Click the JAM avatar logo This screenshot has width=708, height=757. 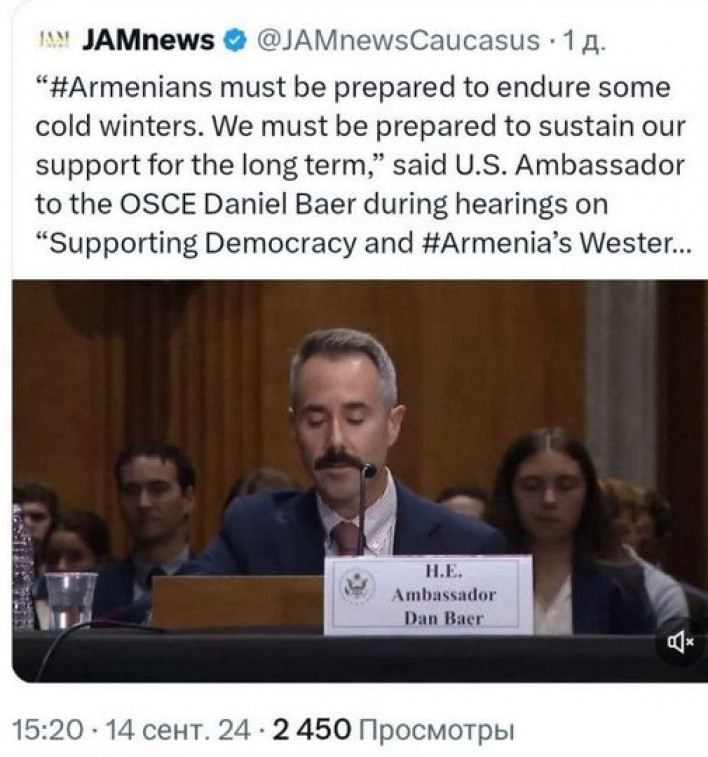pyautogui.click(x=54, y=41)
